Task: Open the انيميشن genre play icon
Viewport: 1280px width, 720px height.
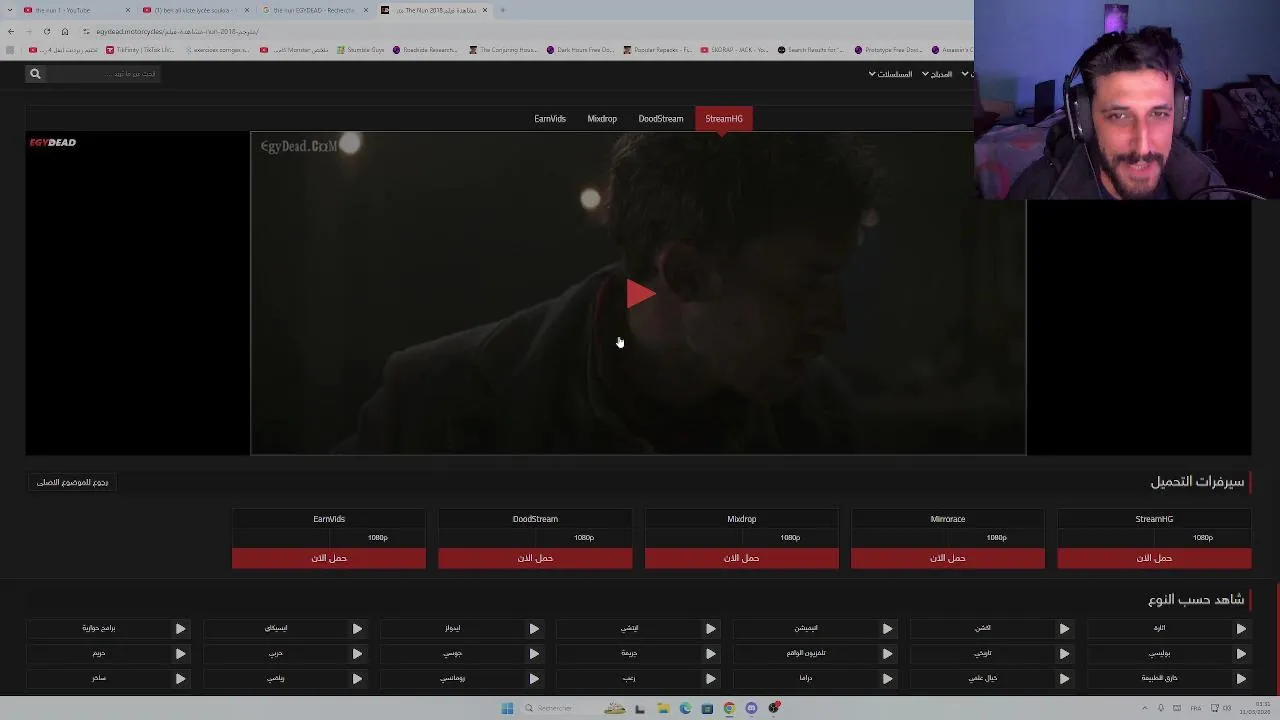Action: click(887, 628)
